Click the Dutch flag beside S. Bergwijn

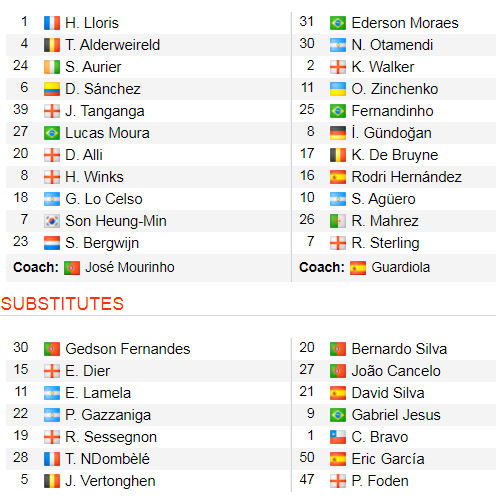click(52, 243)
